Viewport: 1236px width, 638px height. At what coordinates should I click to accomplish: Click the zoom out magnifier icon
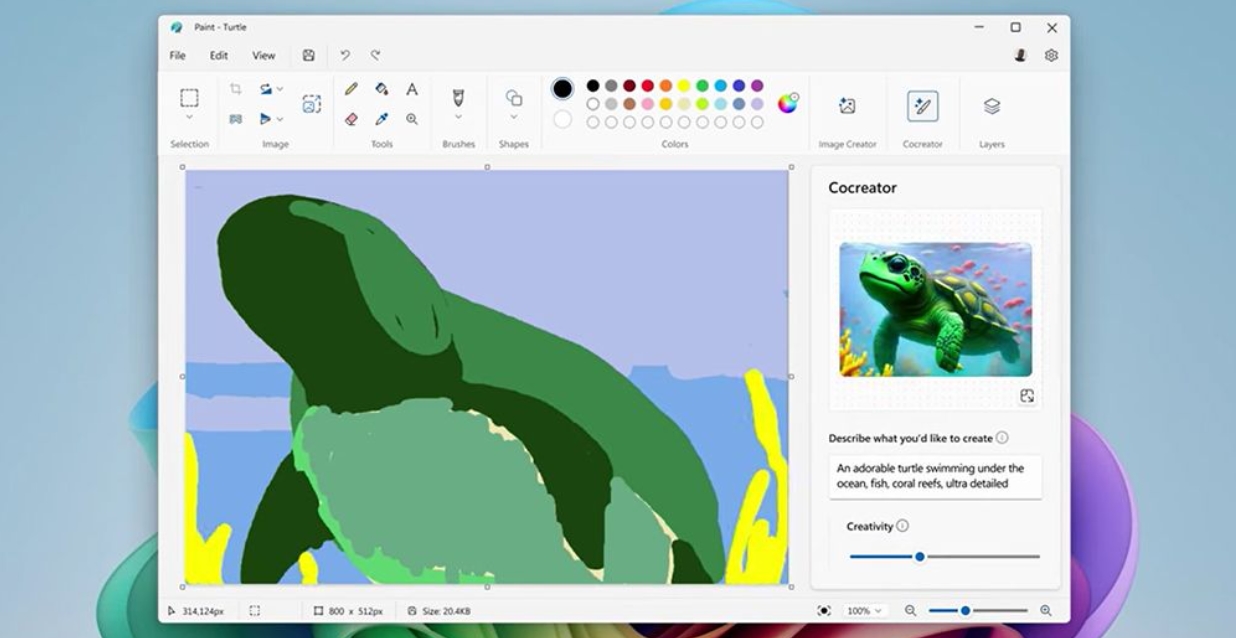[x=910, y=611]
